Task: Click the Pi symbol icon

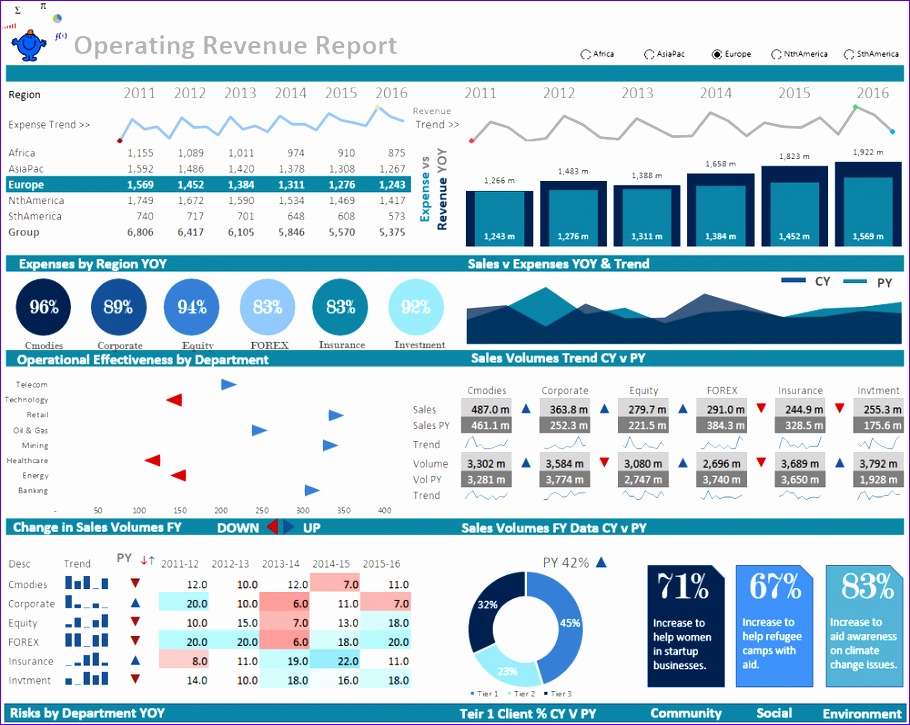Action: (x=43, y=6)
